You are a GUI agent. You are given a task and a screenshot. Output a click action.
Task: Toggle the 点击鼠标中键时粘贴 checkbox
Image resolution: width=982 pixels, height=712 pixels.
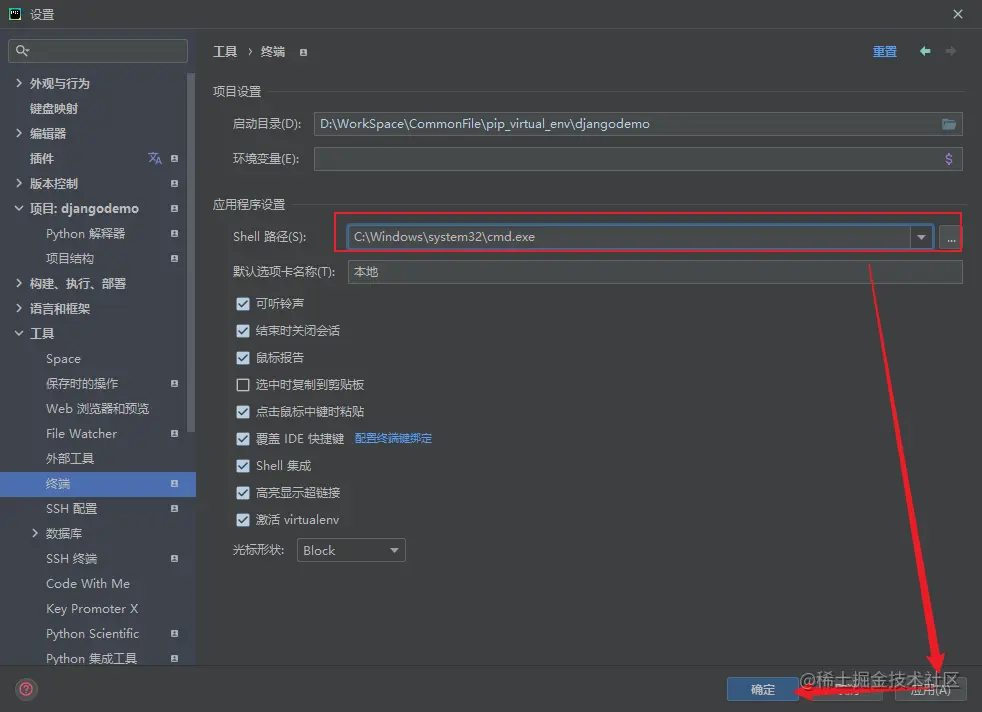point(243,411)
